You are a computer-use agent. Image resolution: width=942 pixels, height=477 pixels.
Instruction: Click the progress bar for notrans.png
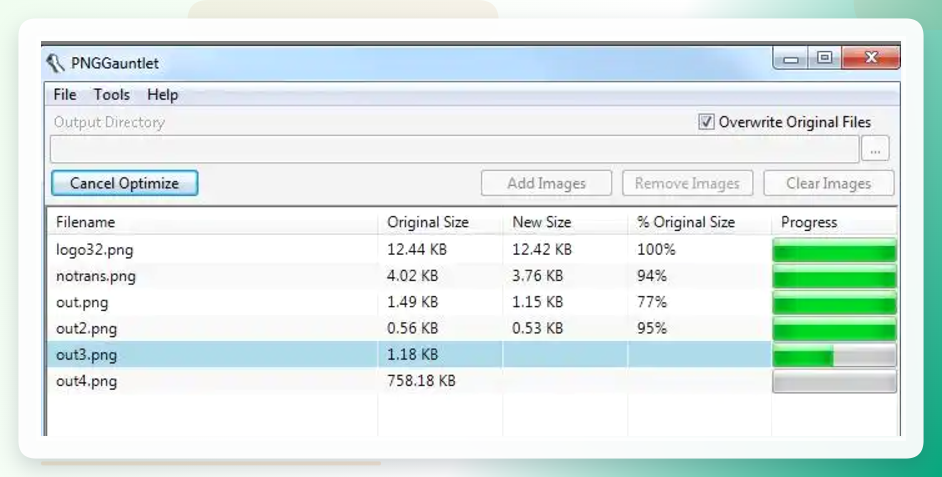point(834,276)
